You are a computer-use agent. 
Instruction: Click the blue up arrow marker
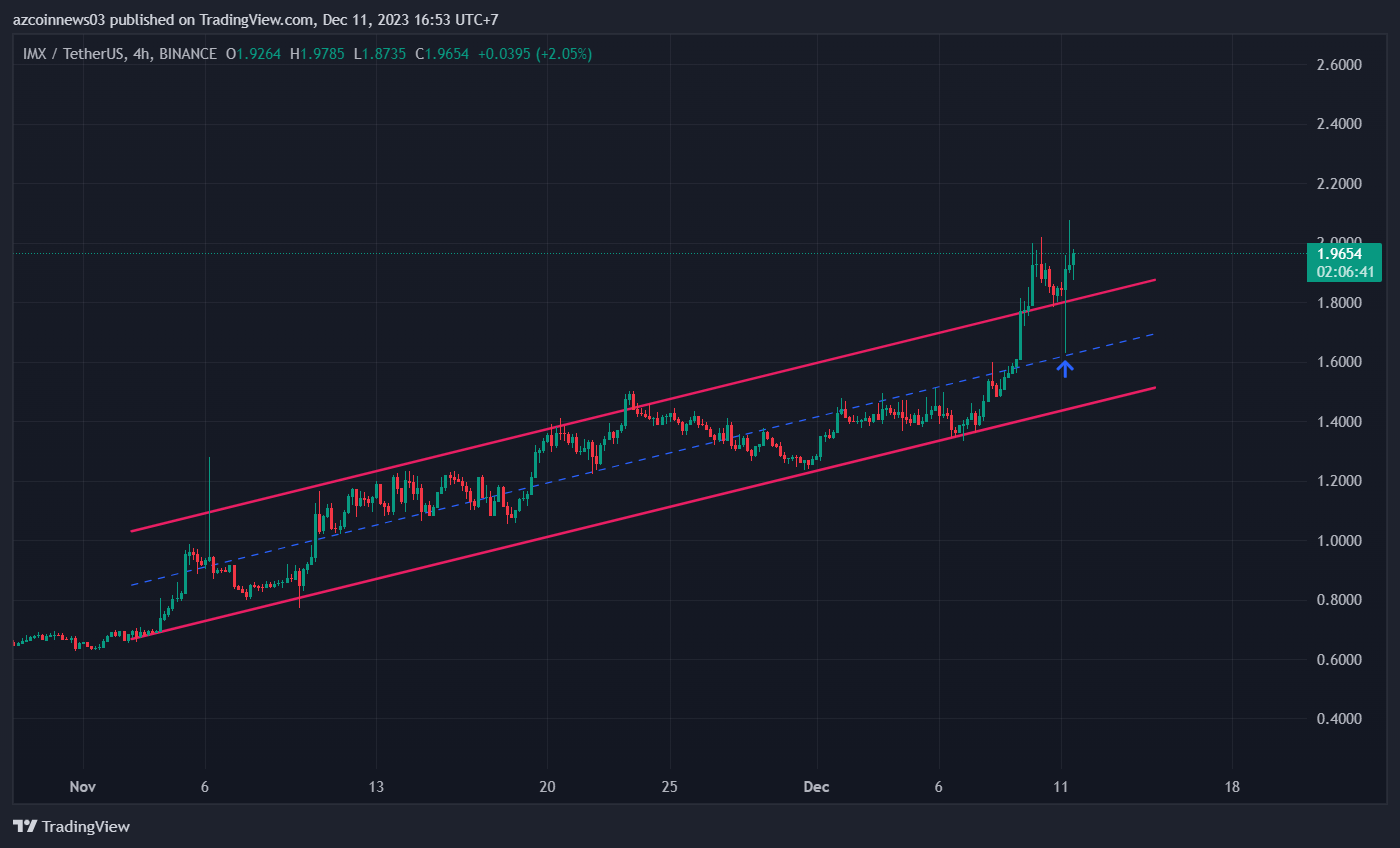click(x=1066, y=368)
